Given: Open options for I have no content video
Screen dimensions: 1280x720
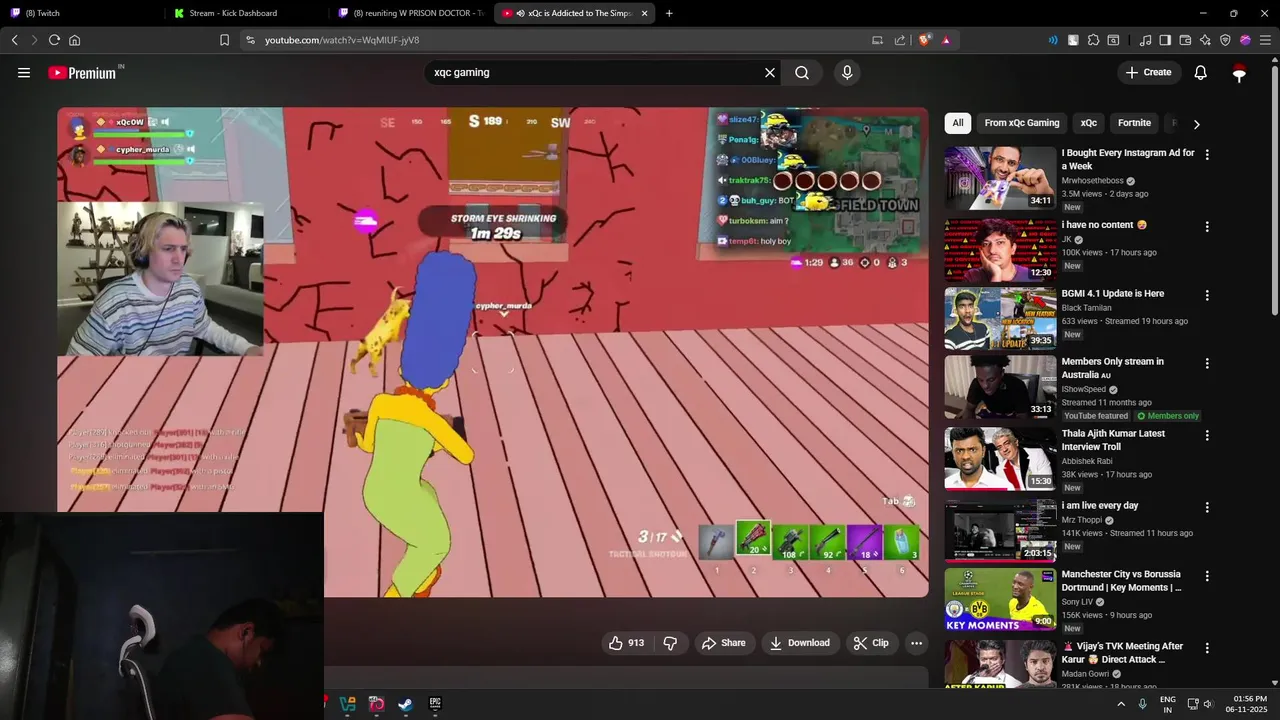Looking at the screenshot, I should (x=1207, y=227).
